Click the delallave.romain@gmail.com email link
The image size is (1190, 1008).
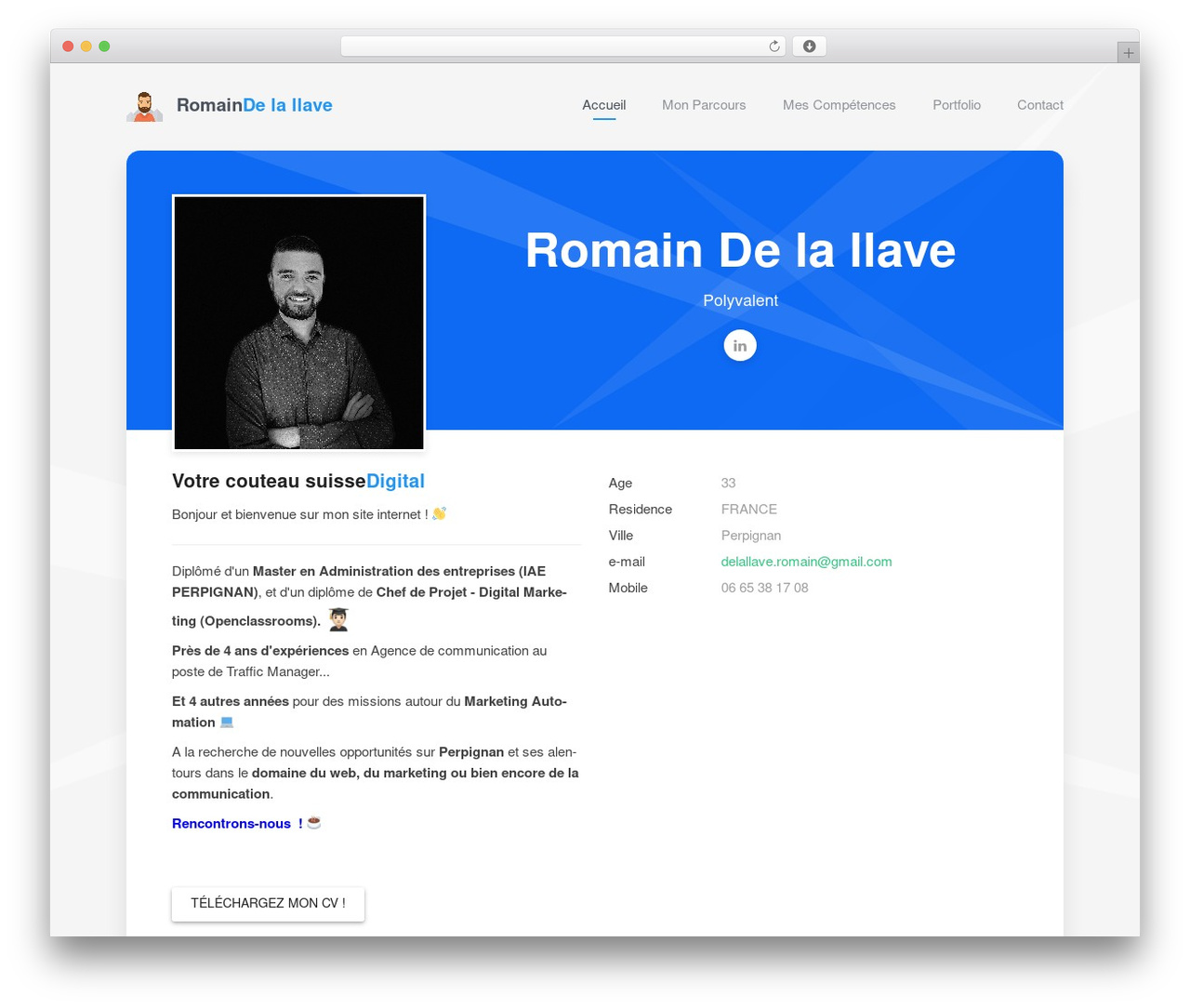coord(806,562)
